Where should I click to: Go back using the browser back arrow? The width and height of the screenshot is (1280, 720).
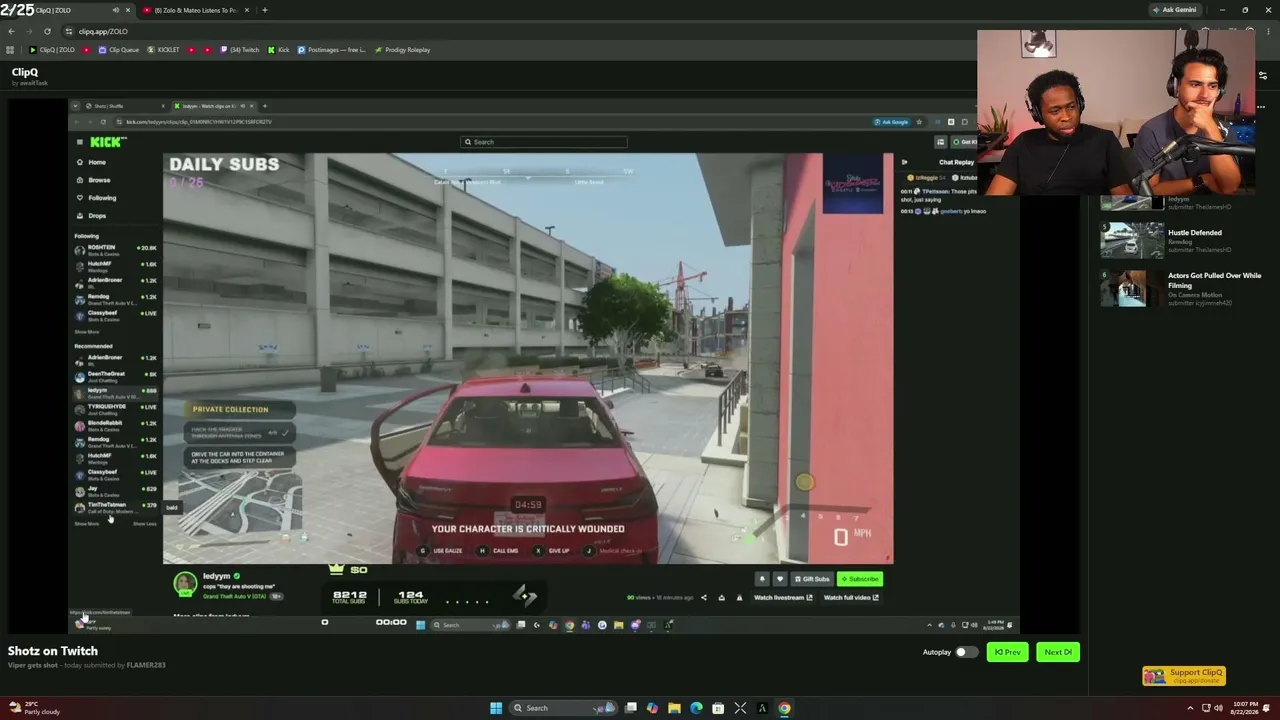(x=11, y=31)
